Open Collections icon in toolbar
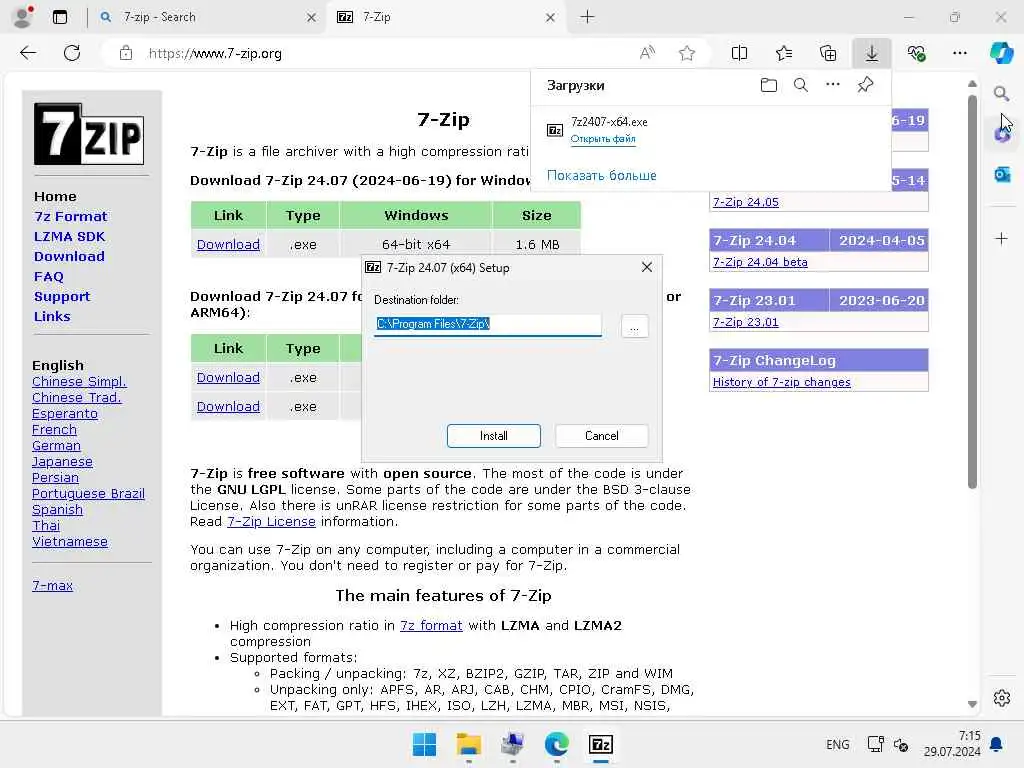The height and width of the screenshot is (768, 1024). tap(827, 53)
